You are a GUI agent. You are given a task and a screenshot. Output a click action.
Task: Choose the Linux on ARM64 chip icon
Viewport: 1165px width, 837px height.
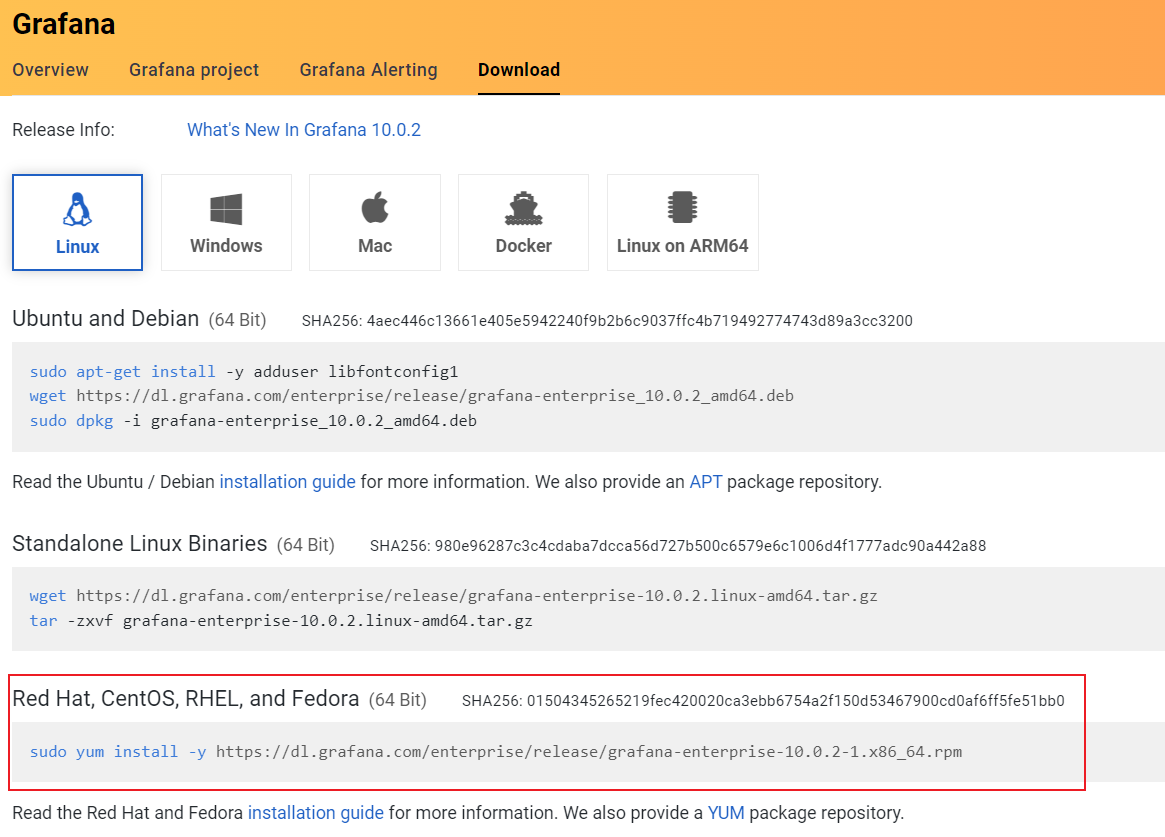coord(682,208)
